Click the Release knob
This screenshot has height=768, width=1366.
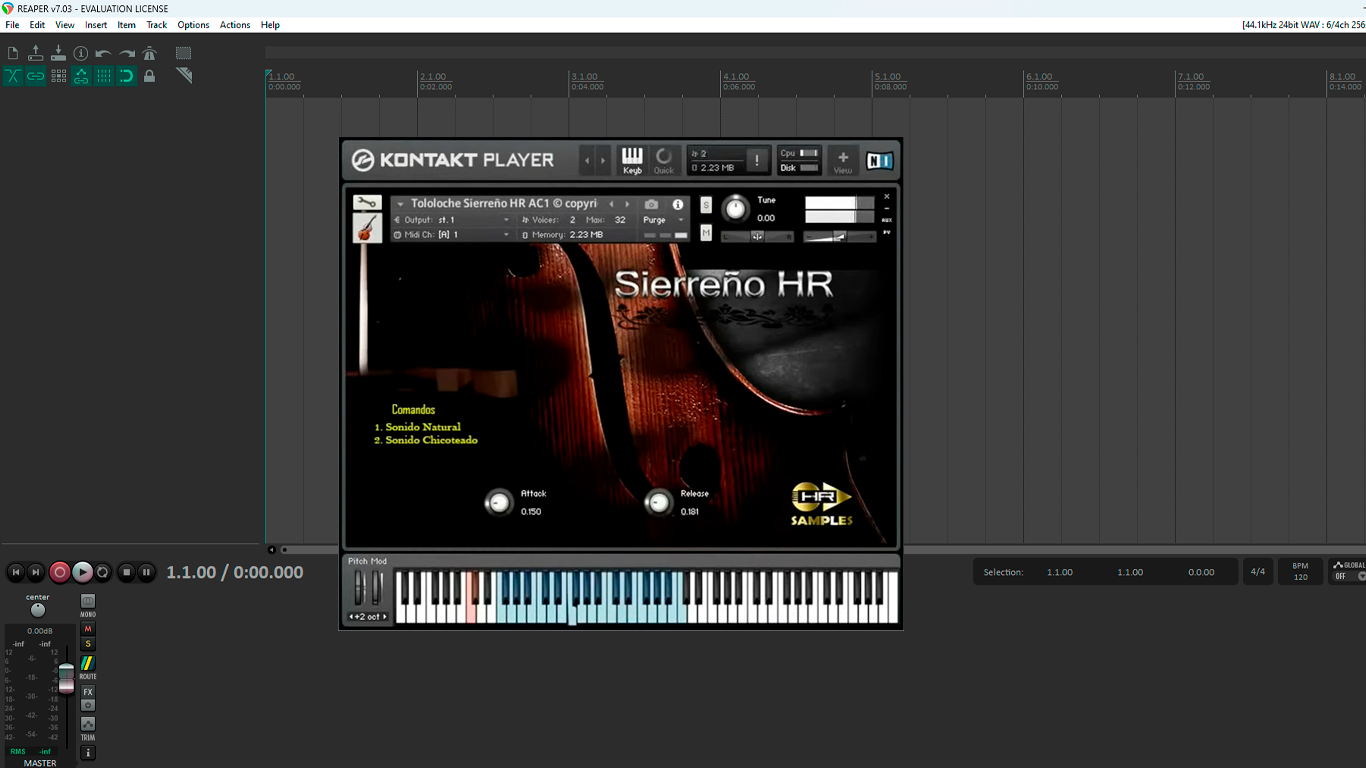658,502
